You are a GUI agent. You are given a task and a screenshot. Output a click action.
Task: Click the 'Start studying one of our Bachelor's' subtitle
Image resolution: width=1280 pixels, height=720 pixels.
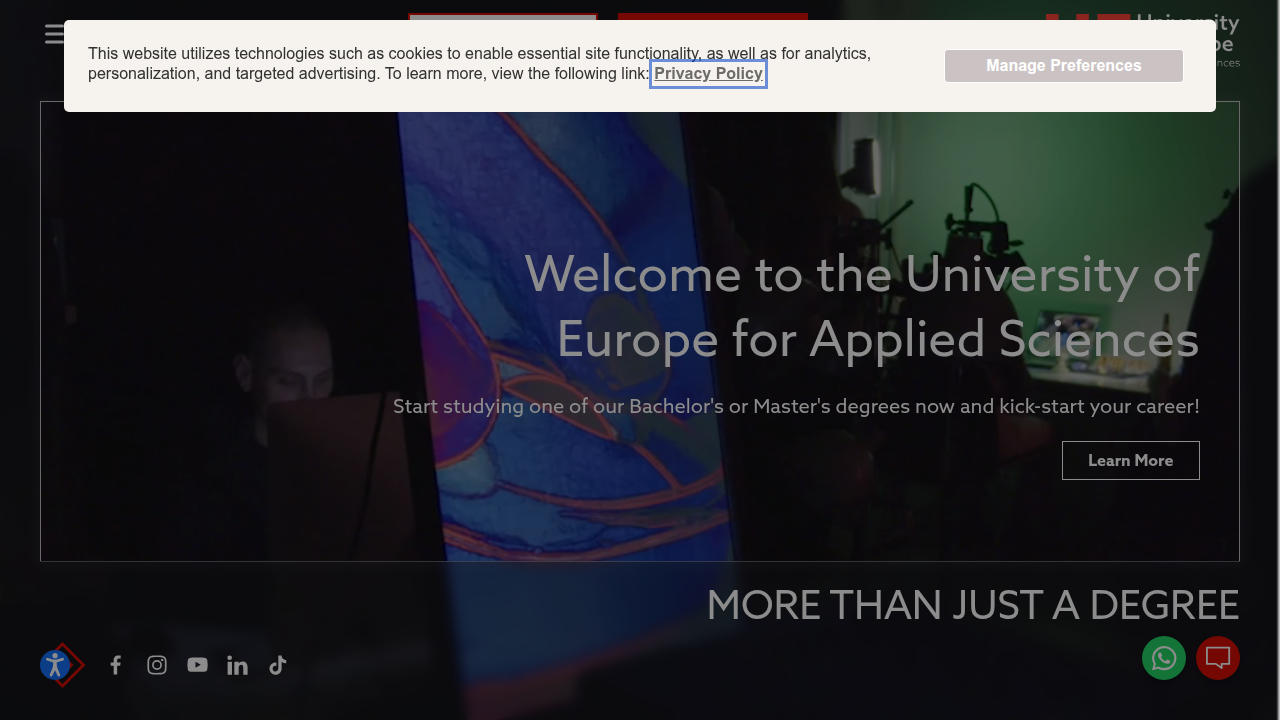pos(796,407)
